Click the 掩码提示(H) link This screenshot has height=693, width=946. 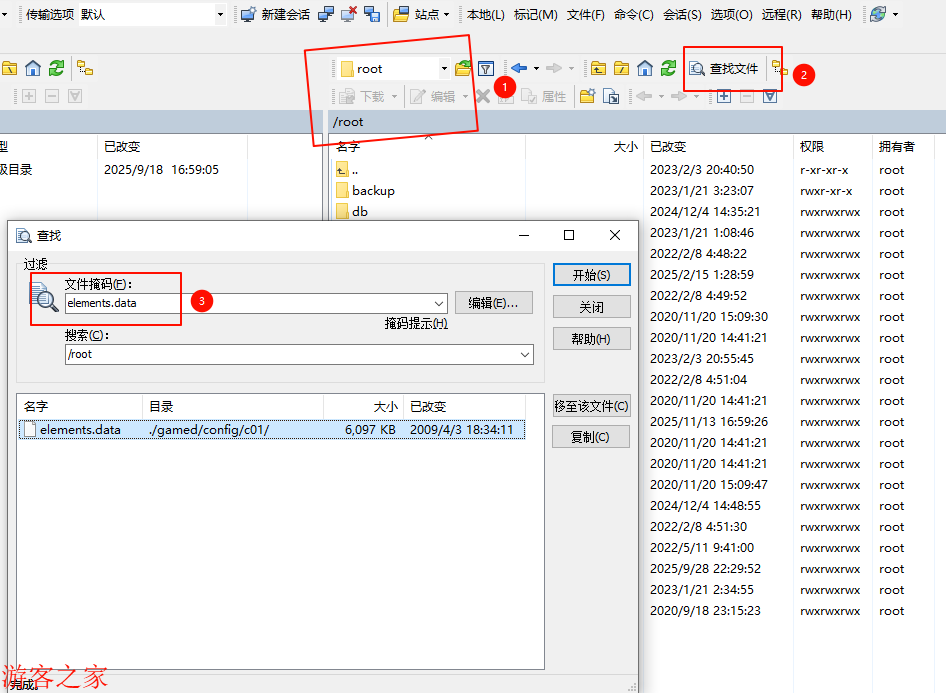click(416, 324)
